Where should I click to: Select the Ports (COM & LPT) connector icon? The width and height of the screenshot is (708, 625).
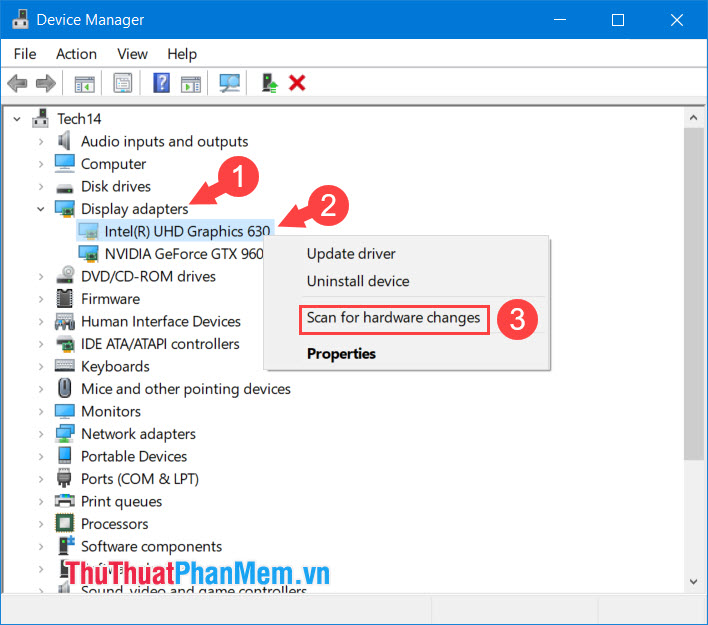(64, 478)
